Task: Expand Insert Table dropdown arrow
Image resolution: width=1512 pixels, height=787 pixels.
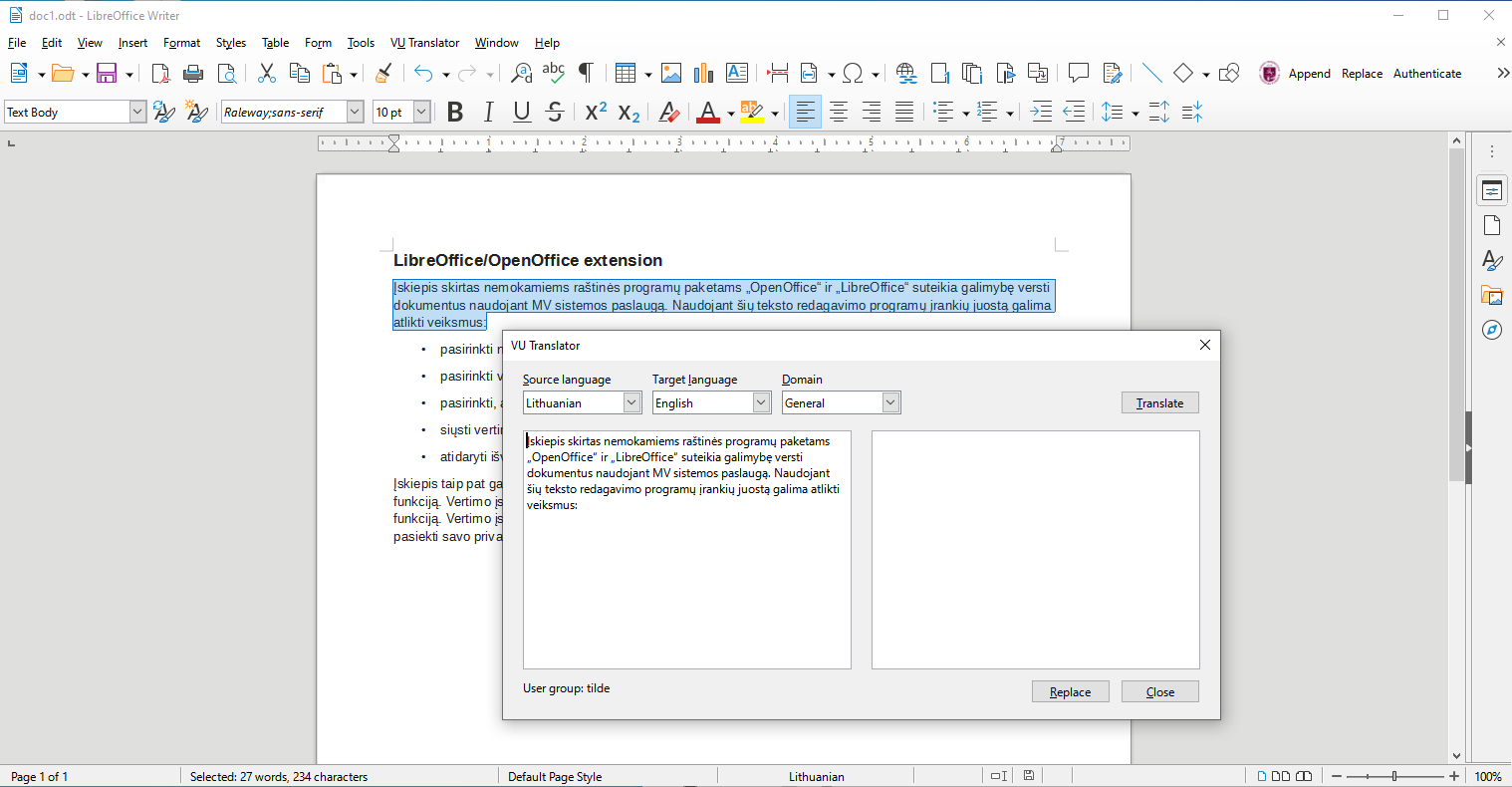Action: (x=647, y=74)
